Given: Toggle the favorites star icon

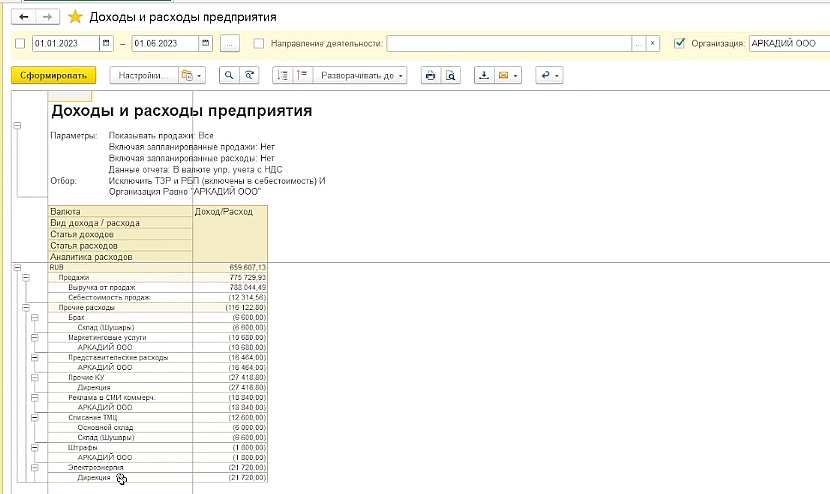Looking at the screenshot, I should tap(75, 17).
